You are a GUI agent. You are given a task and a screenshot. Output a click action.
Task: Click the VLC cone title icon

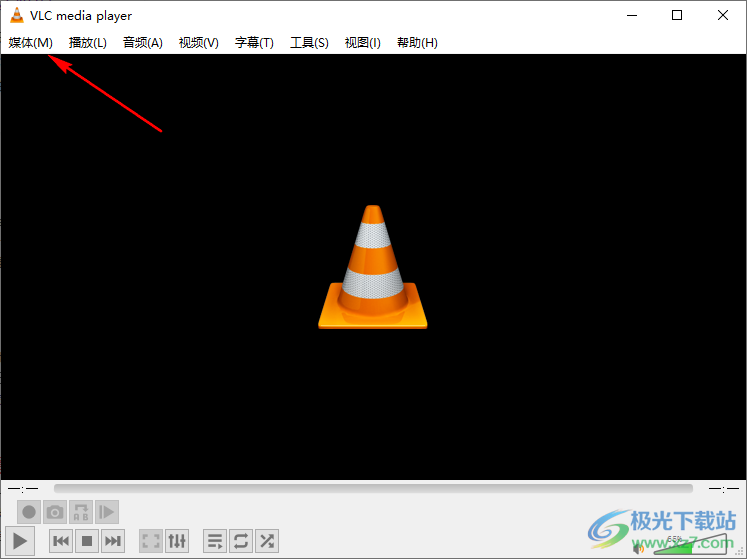17,15
